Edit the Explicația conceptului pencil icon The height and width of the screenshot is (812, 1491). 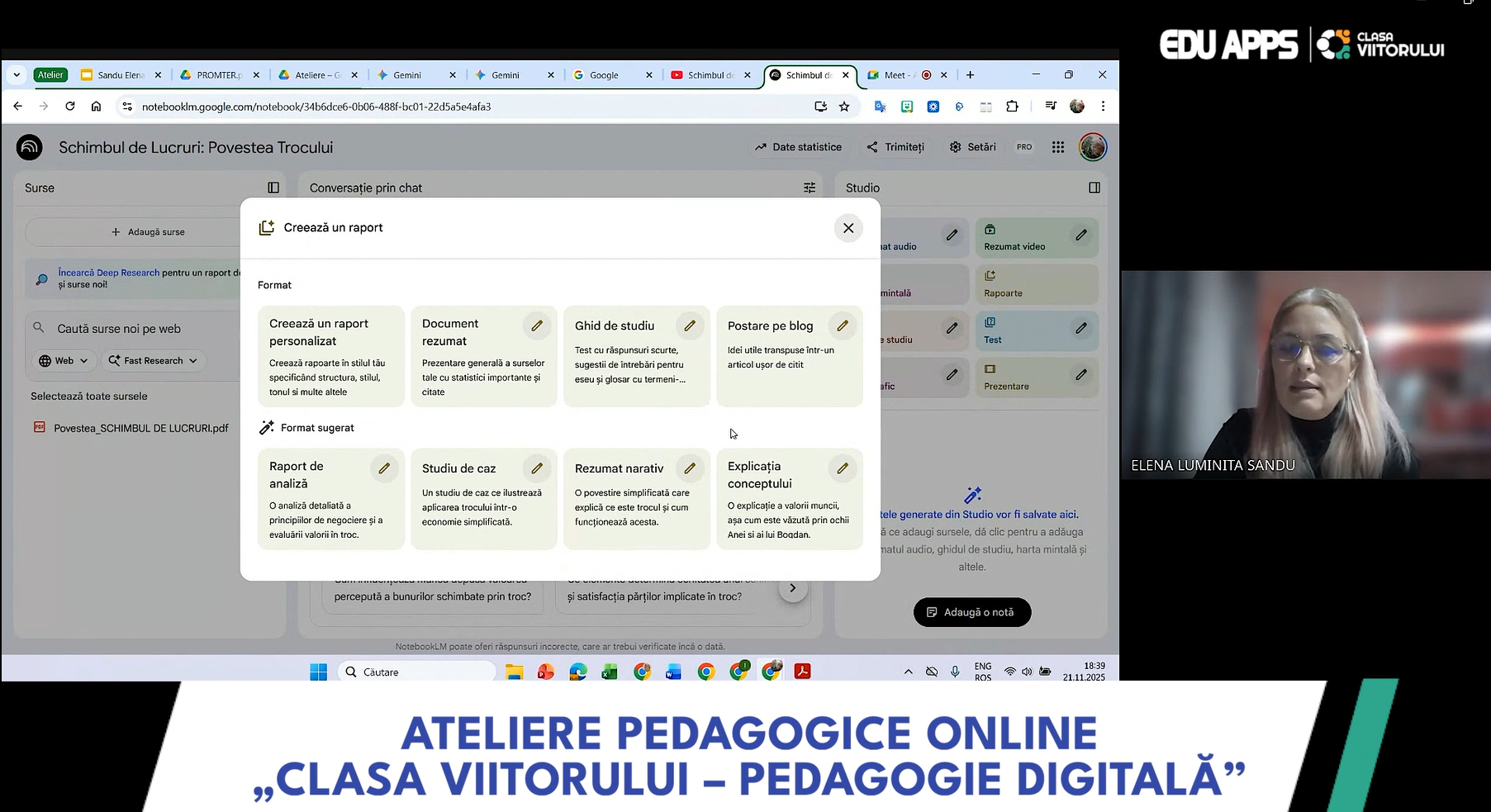(x=843, y=468)
